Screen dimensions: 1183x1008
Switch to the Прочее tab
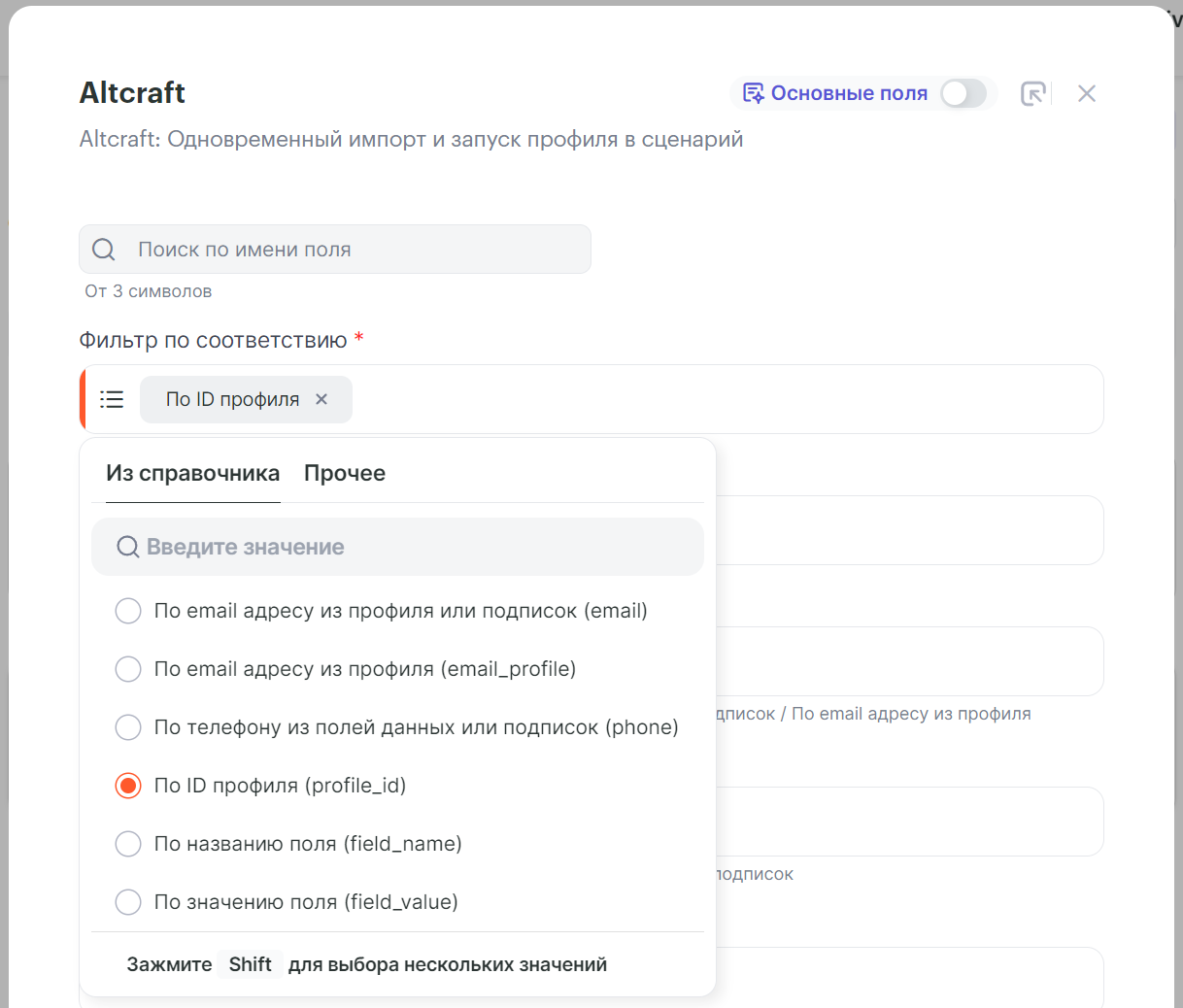pyautogui.click(x=345, y=473)
